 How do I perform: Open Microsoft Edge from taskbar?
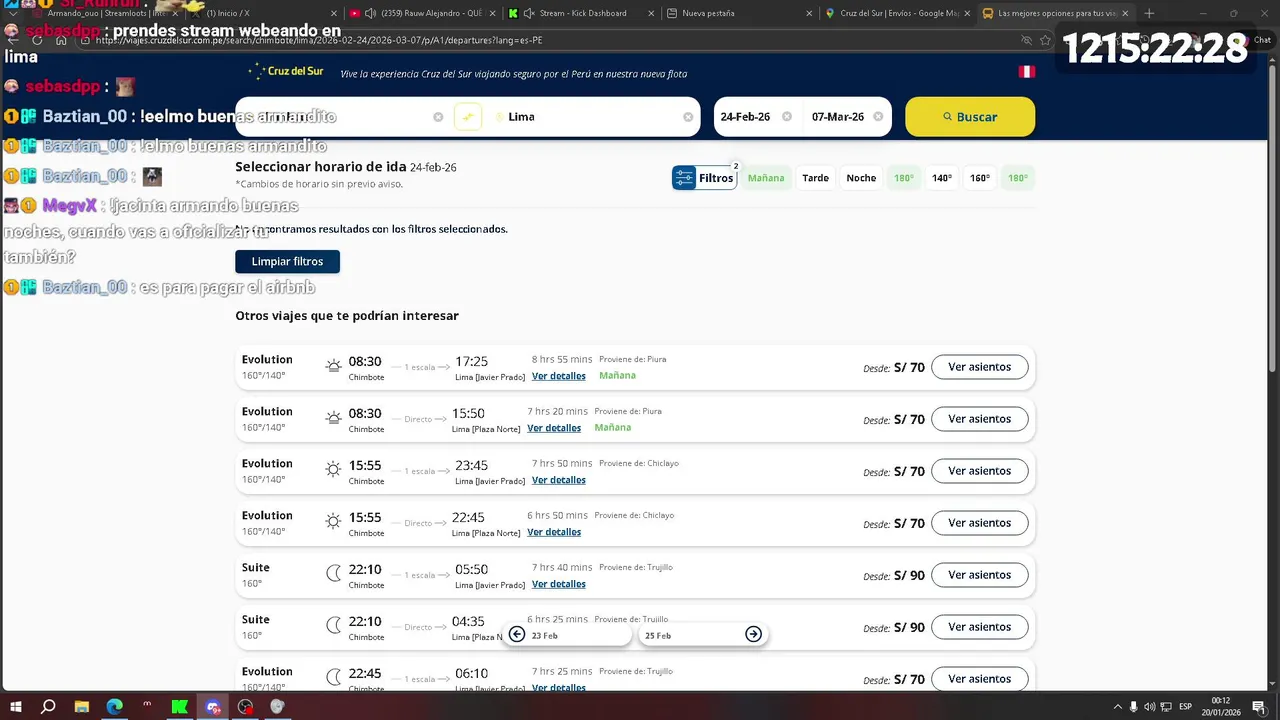(x=114, y=707)
